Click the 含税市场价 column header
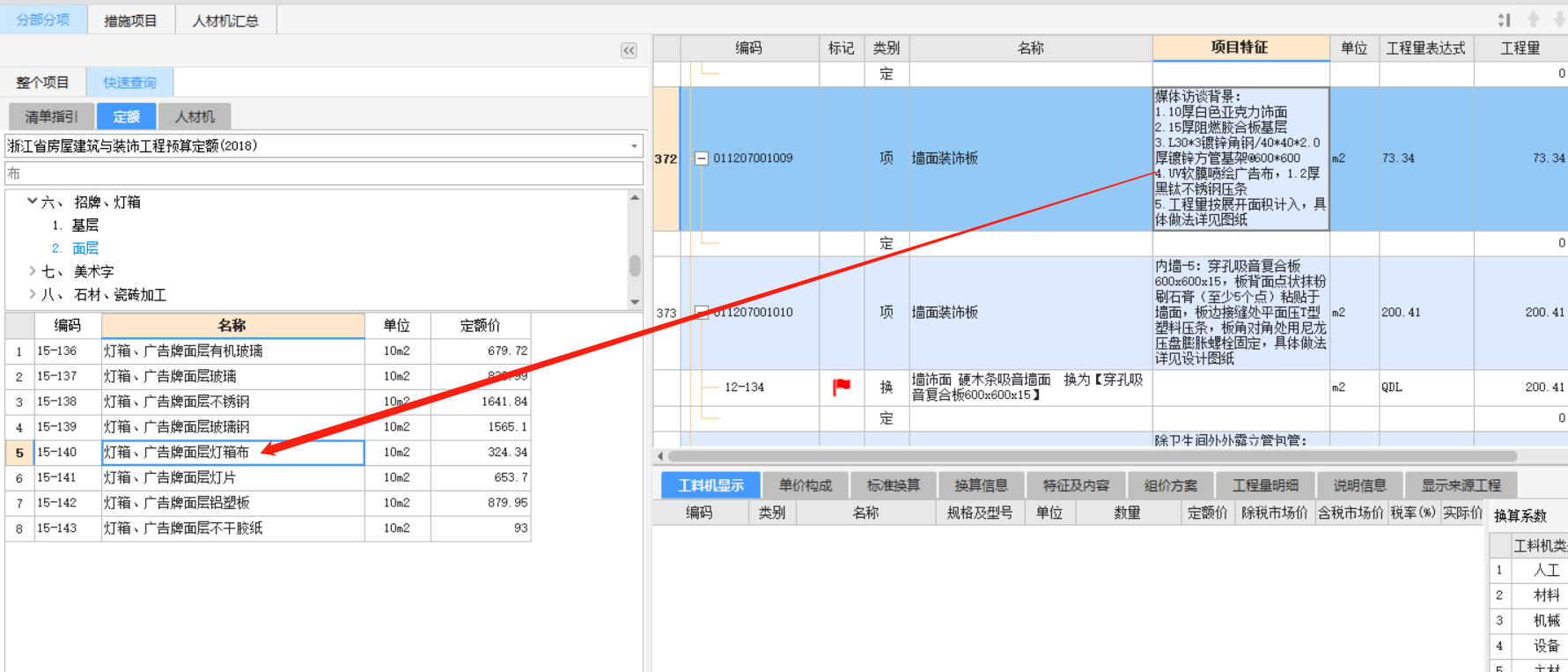 [x=1351, y=513]
